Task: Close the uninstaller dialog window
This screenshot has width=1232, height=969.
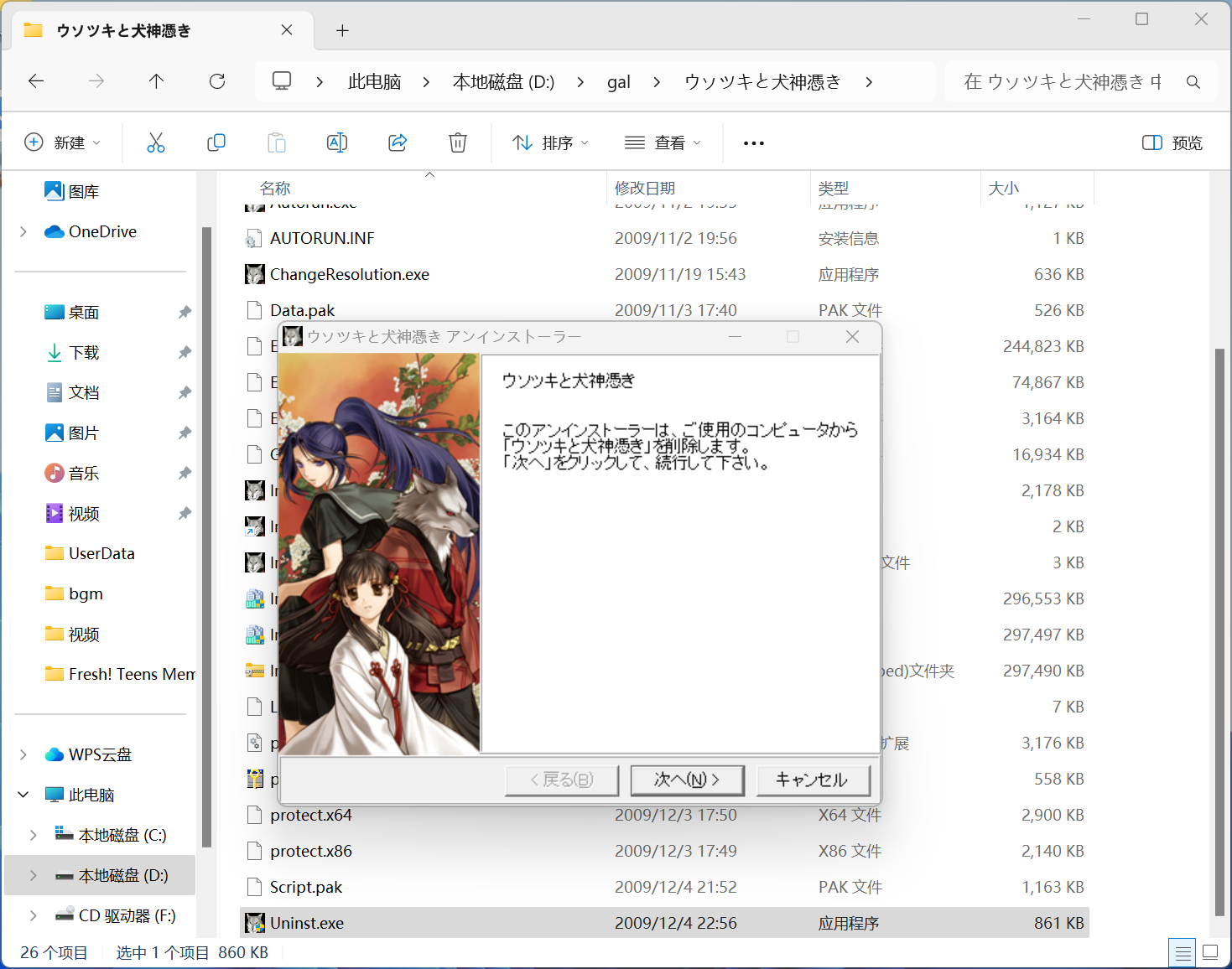Action: (852, 336)
